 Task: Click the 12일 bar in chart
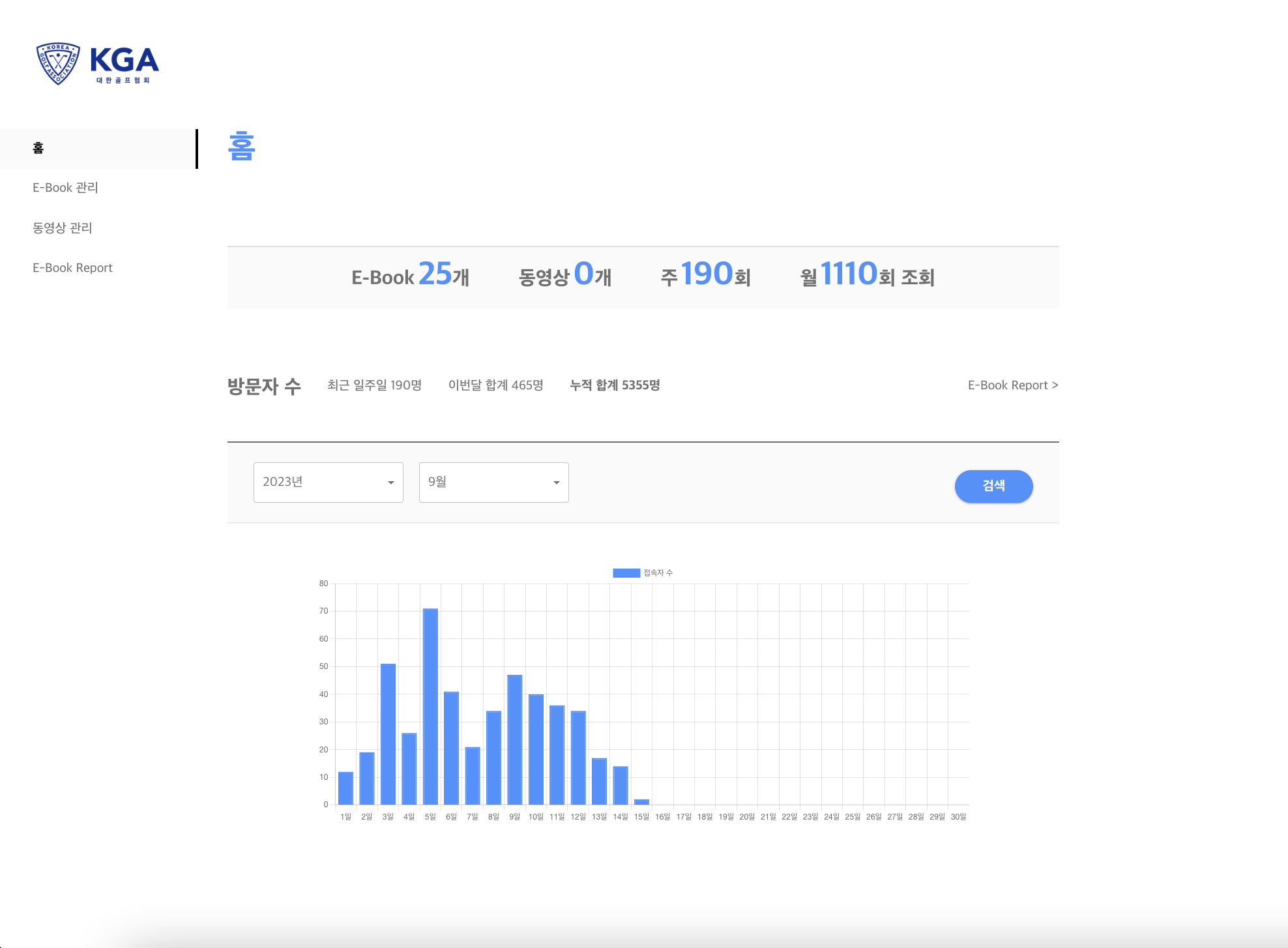coord(578,758)
